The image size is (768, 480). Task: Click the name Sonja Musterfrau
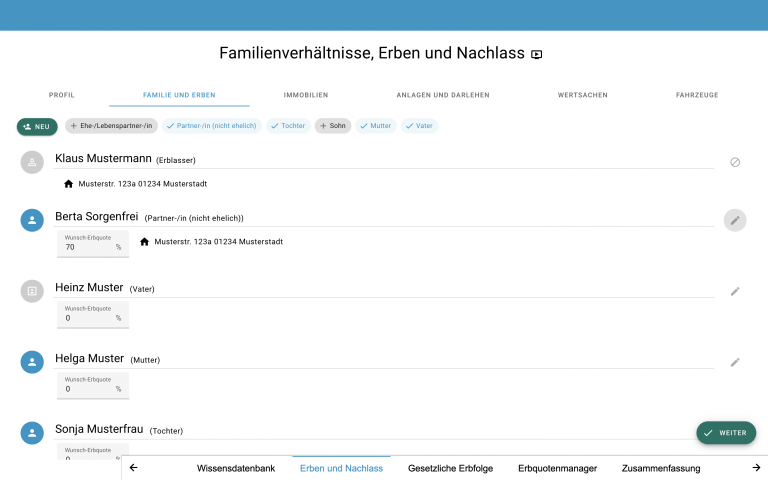pyautogui.click(x=99, y=429)
